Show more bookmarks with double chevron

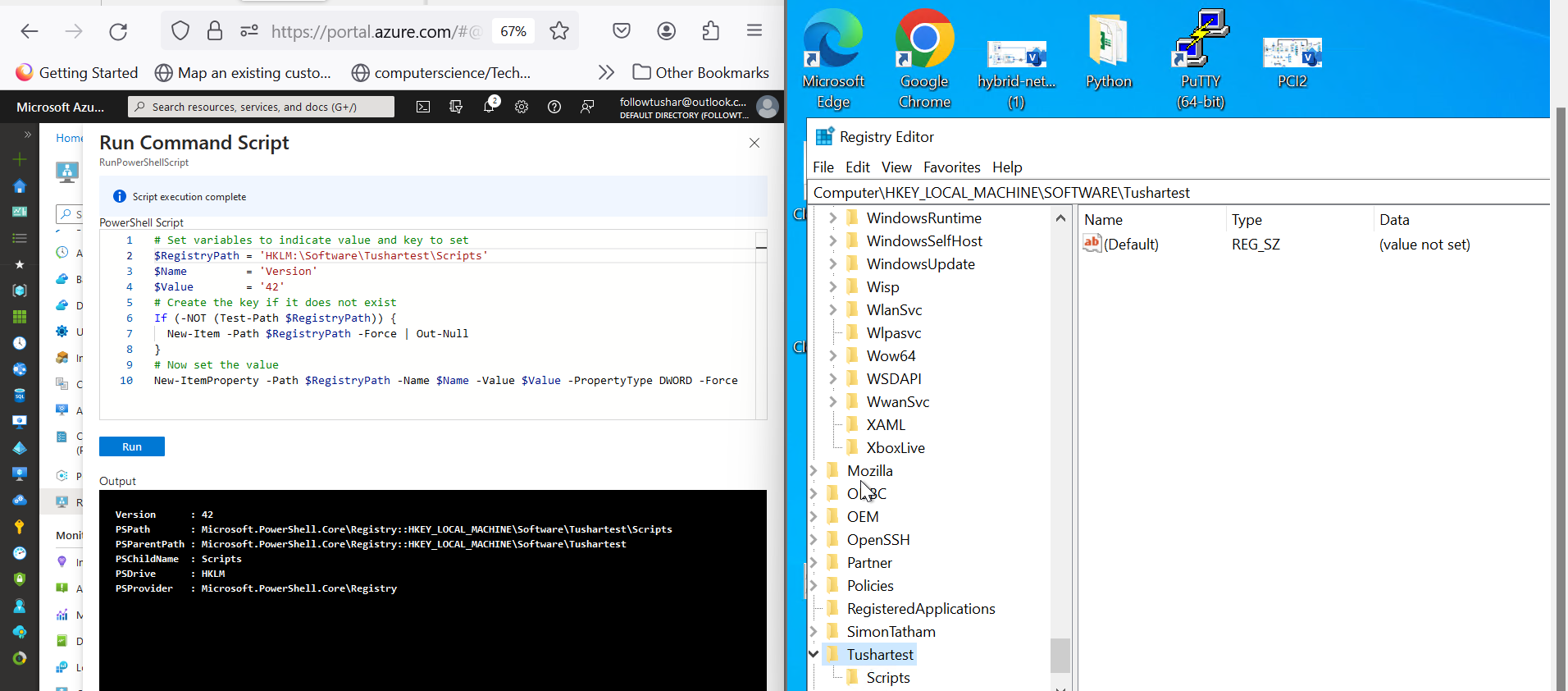[606, 72]
